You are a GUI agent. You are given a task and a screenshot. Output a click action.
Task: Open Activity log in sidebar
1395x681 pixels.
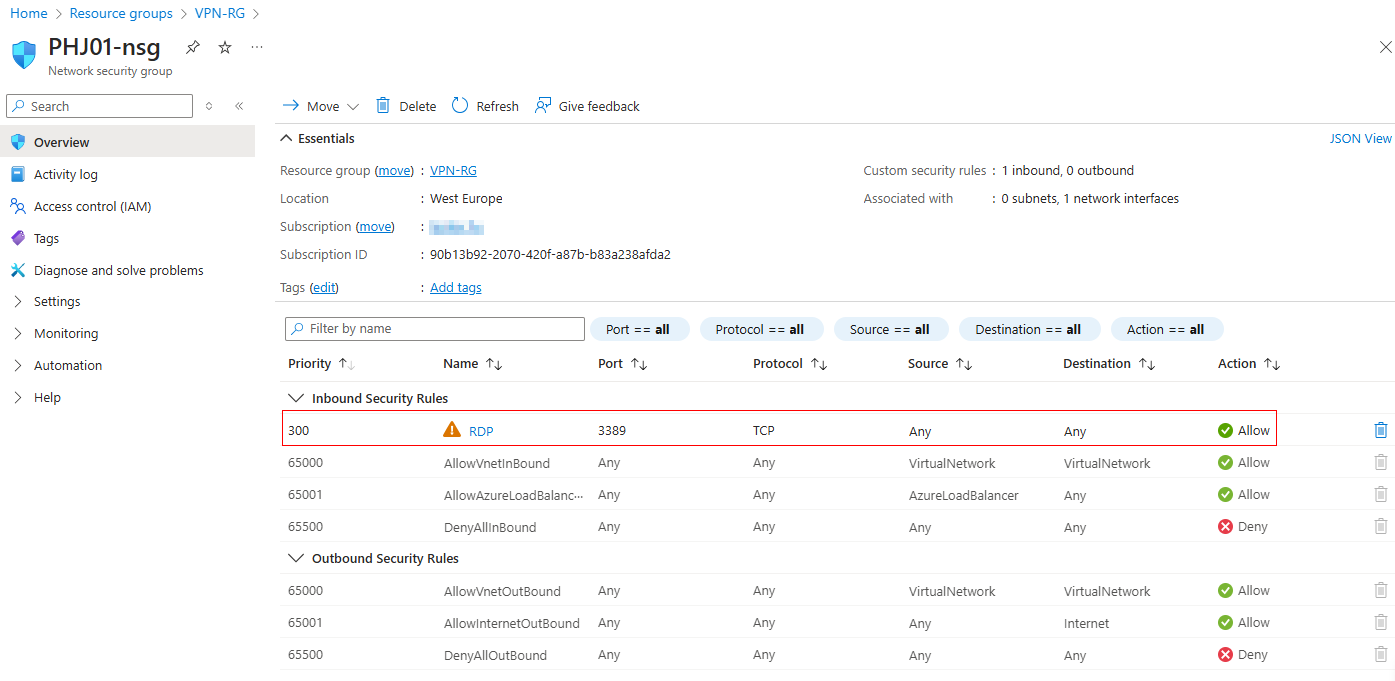coord(66,174)
